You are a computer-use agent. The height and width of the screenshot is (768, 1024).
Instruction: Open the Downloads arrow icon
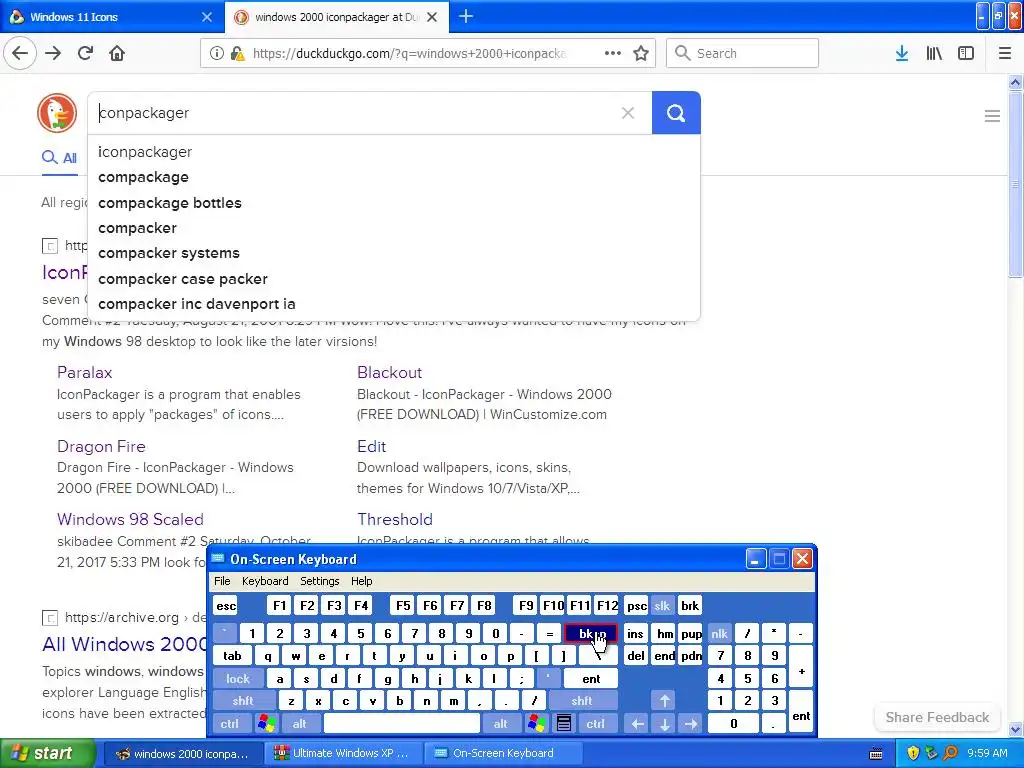[902, 53]
